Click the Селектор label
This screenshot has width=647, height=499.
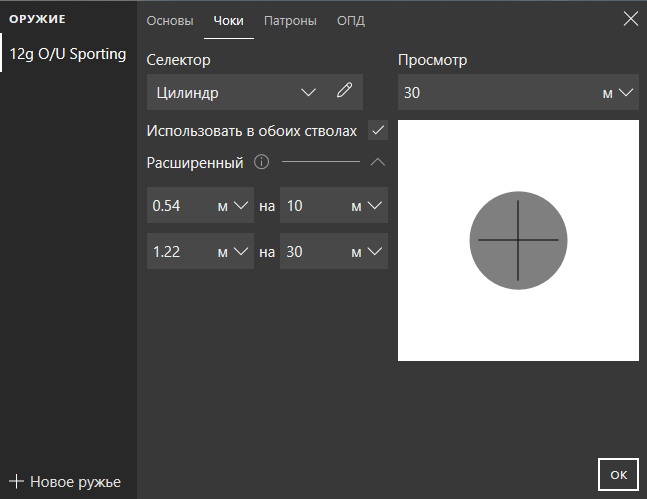click(x=178, y=60)
